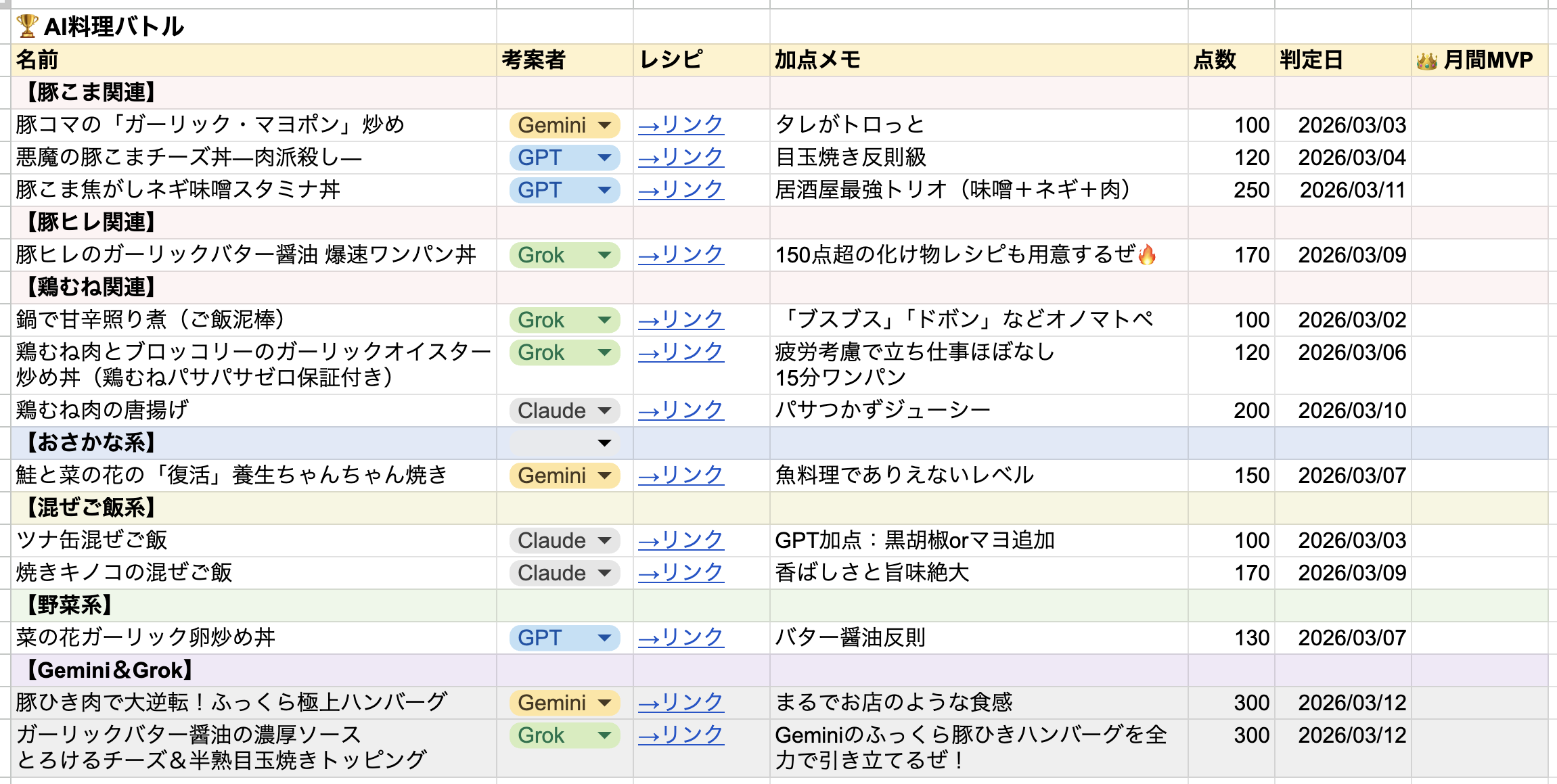Open the Grok dropdown for 鍋で甘辛照り煮
Viewport: 1557px width, 784px height.
click(x=564, y=320)
